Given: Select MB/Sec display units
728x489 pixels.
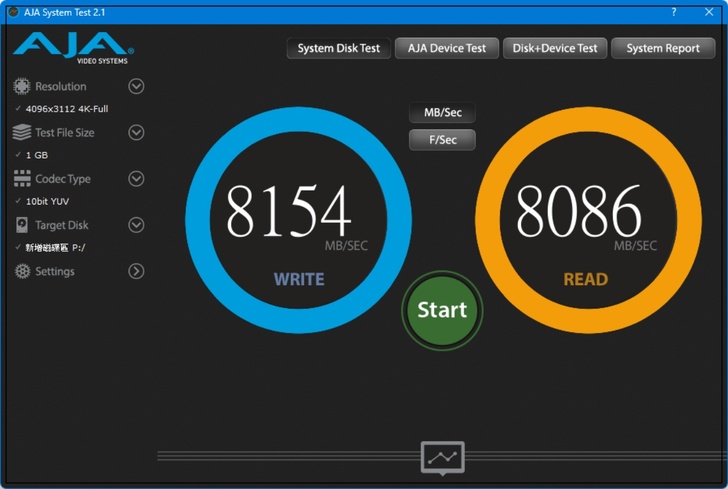Looking at the screenshot, I should tap(442, 112).
